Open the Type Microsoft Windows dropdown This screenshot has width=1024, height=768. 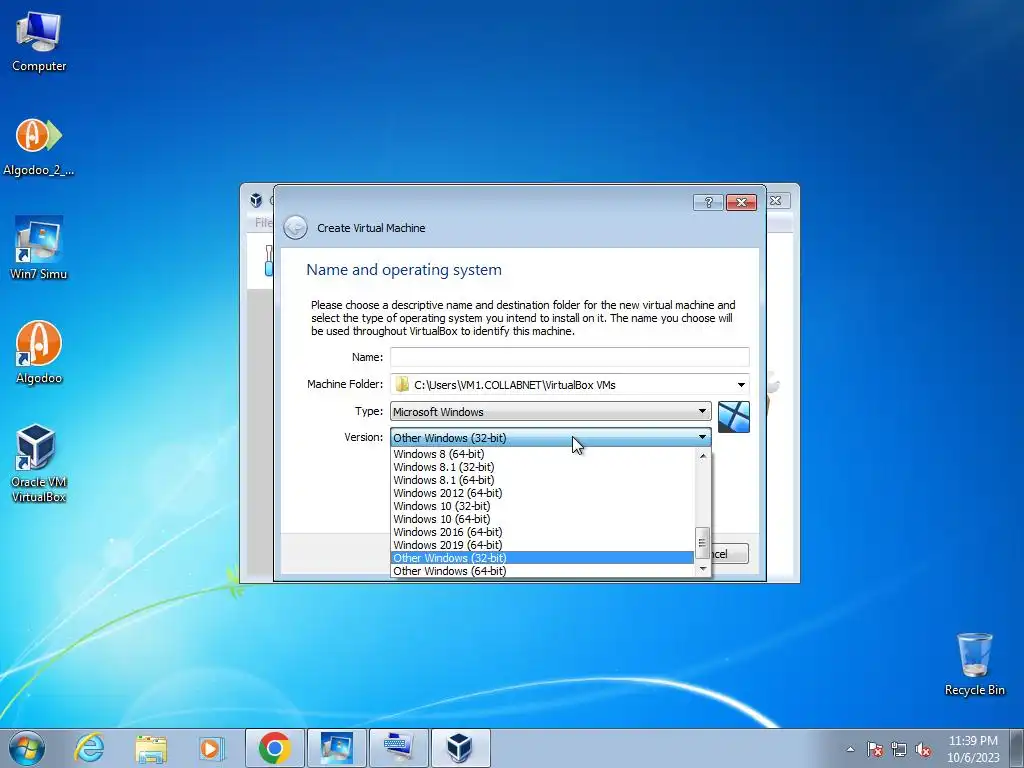551,411
